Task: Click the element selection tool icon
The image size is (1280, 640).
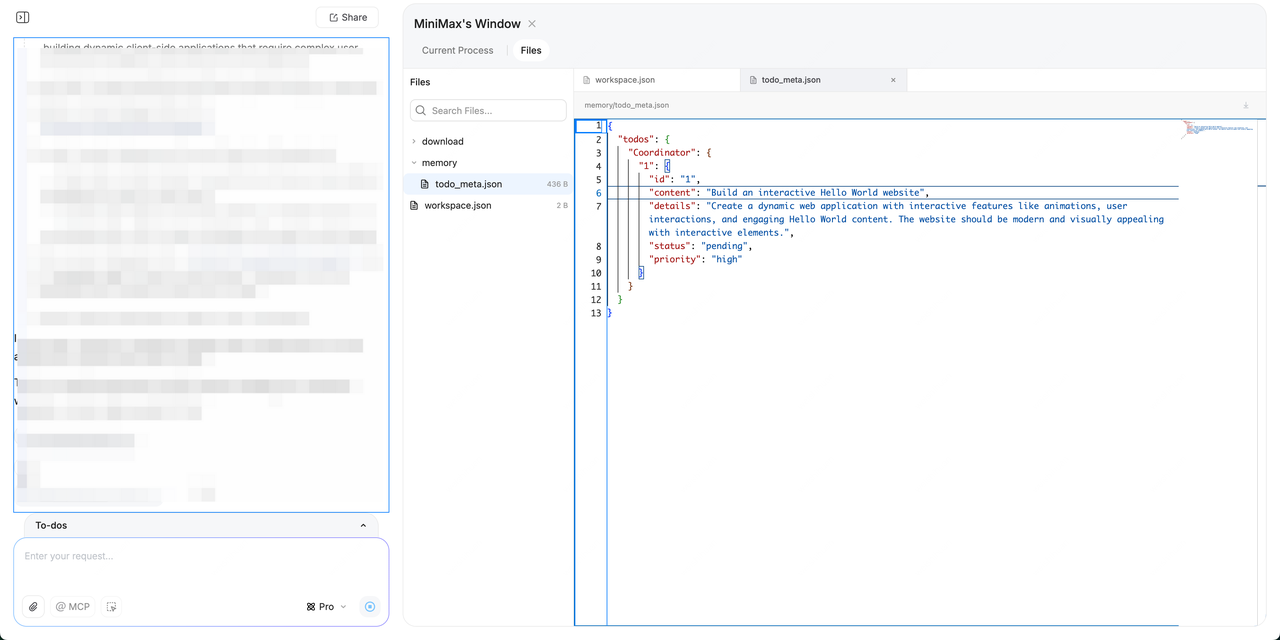Action: point(112,607)
